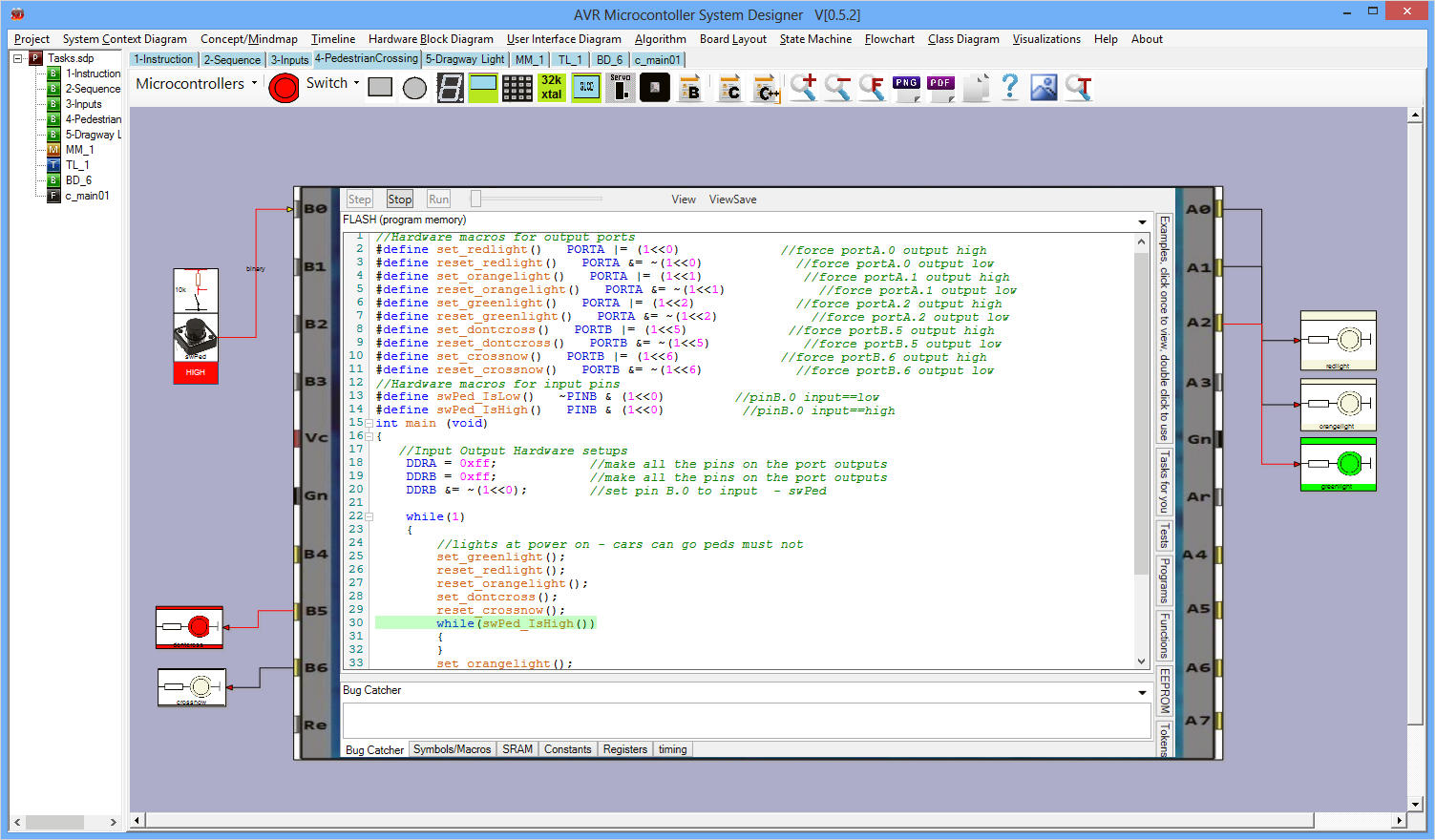Viewport: 1435px width, 840px height.
Task: Expand the FLASH program memory dropdown
Action: pyautogui.click(x=1142, y=221)
